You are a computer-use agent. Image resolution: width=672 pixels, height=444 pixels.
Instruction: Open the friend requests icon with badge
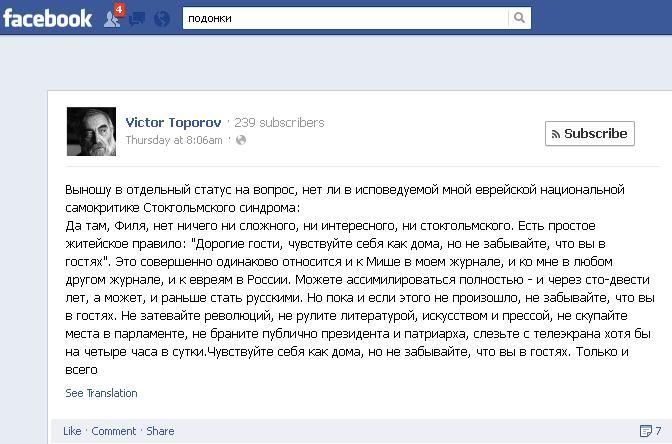point(112,19)
